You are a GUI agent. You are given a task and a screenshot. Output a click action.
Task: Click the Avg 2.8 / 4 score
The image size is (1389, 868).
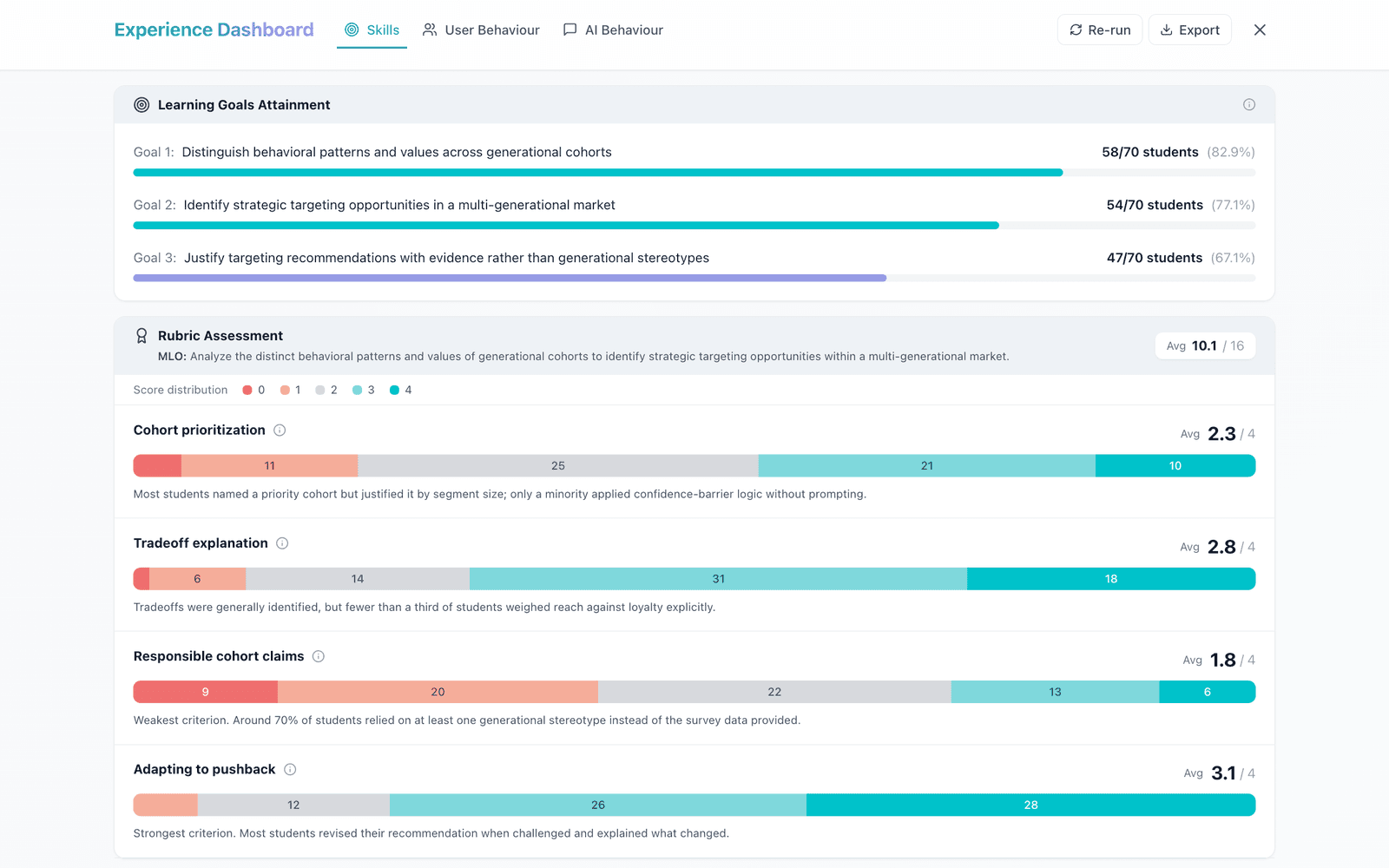pos(1218,547)
